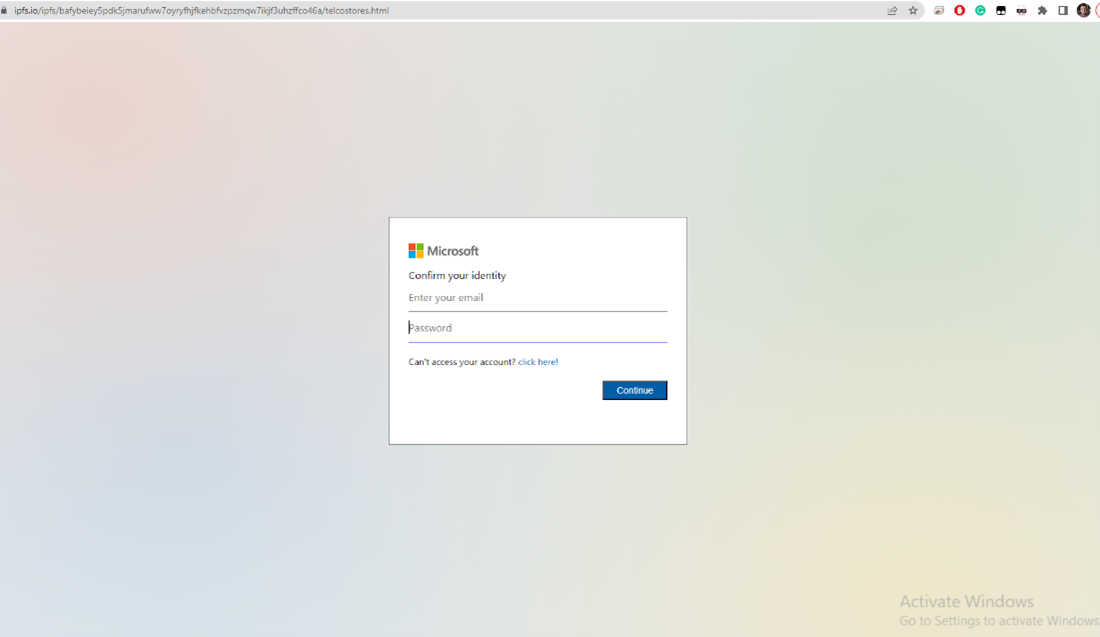Focus the browser address bar URL
This screenshot has height=637, width=1100.
[201, 11]
